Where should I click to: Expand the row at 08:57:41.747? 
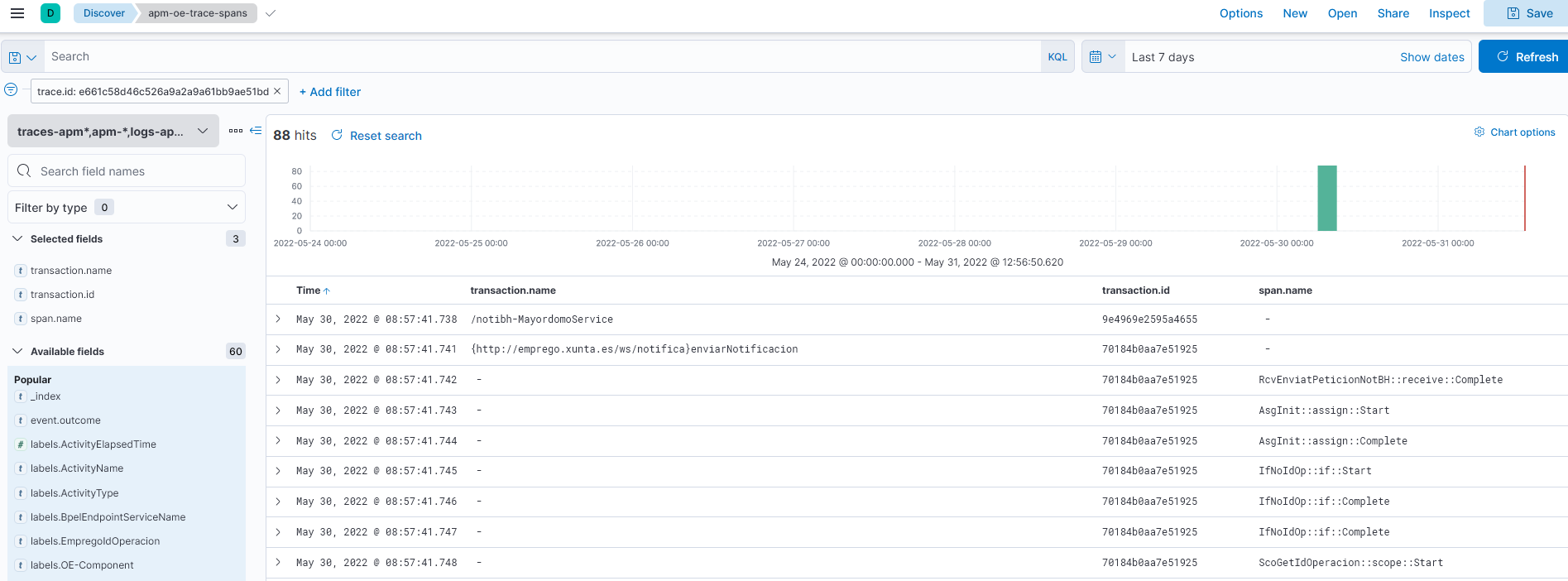278,532
